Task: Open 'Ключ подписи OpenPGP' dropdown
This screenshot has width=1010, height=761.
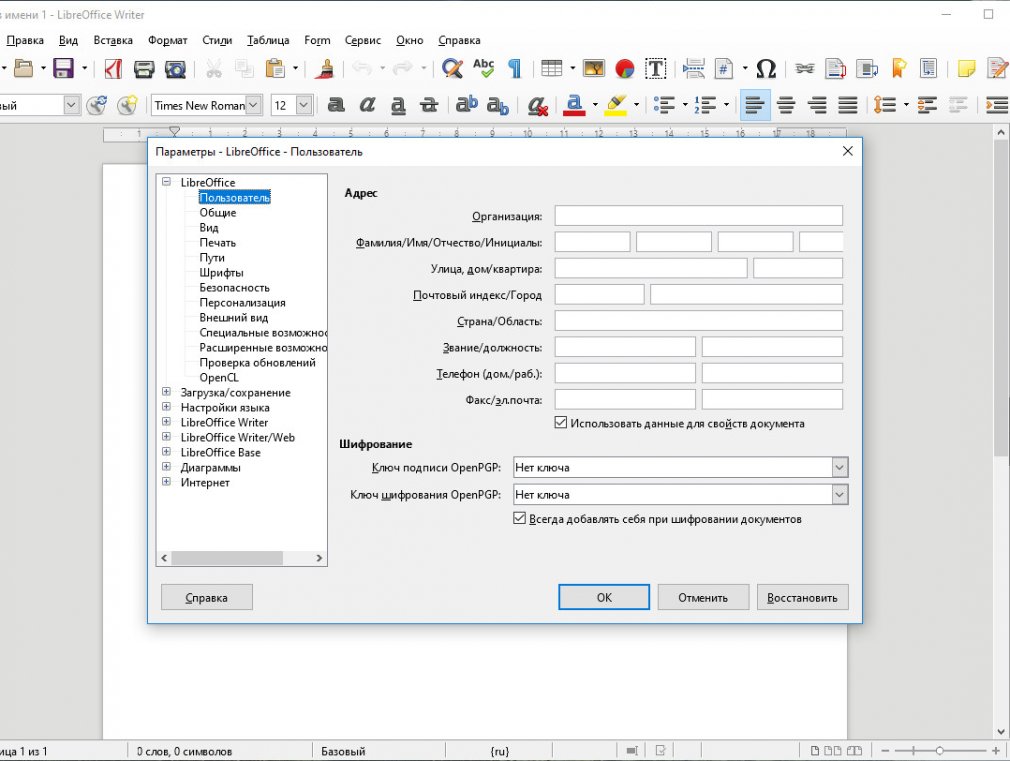Action: [839, 467]
